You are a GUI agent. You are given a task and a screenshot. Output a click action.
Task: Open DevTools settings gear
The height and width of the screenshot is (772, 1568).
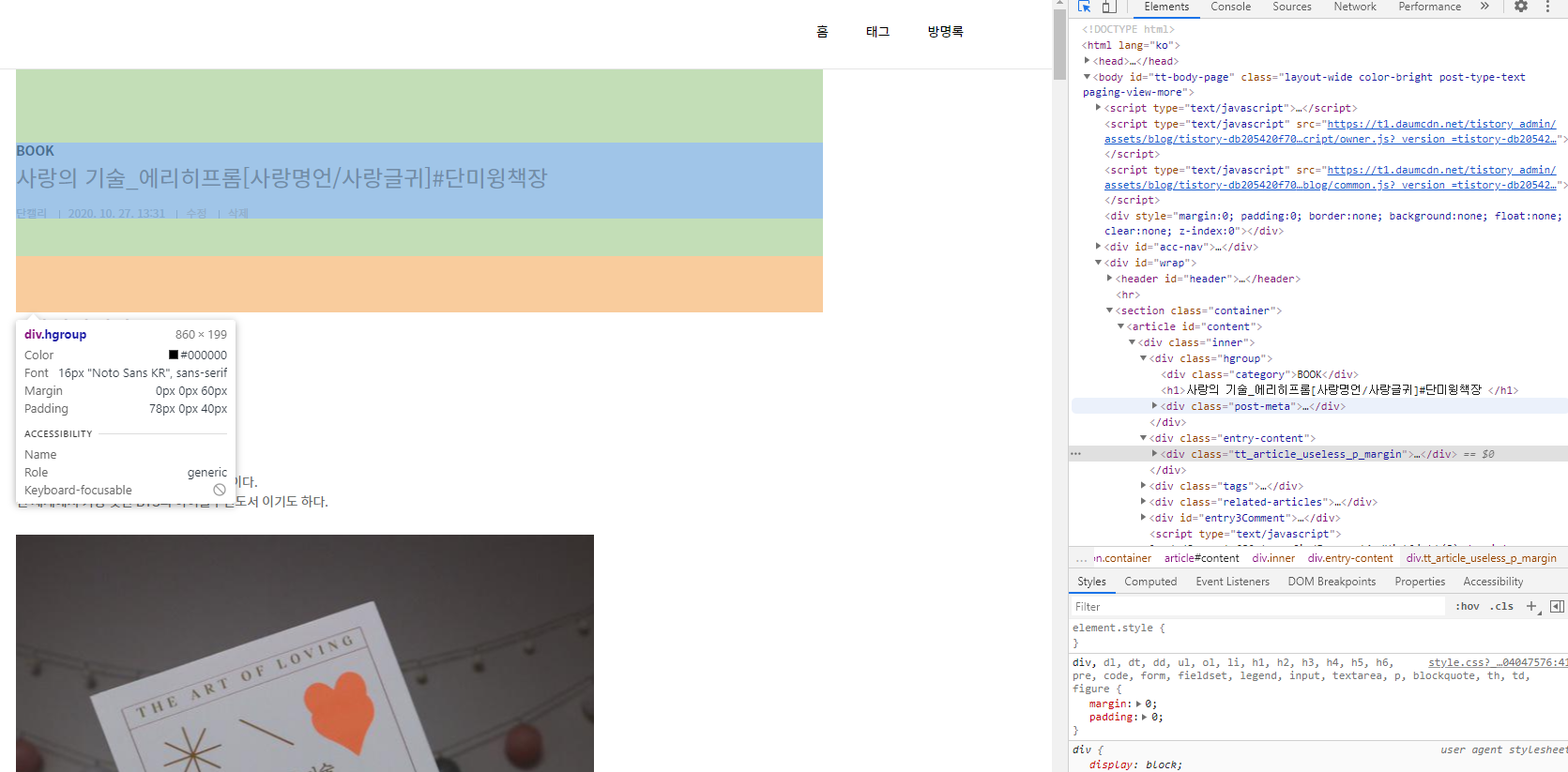coord(1521,7)
